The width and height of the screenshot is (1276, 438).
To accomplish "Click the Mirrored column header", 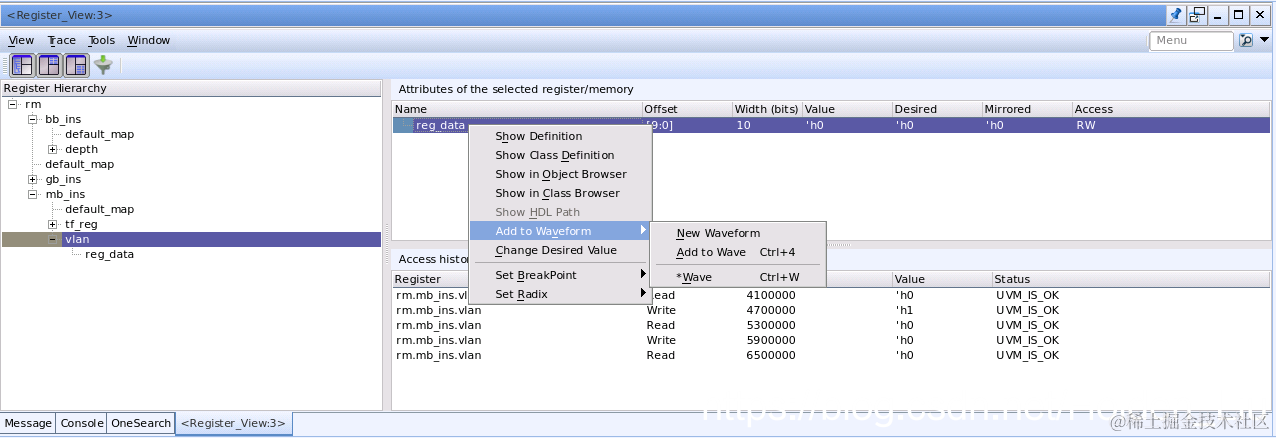I will pos(1026,109).
